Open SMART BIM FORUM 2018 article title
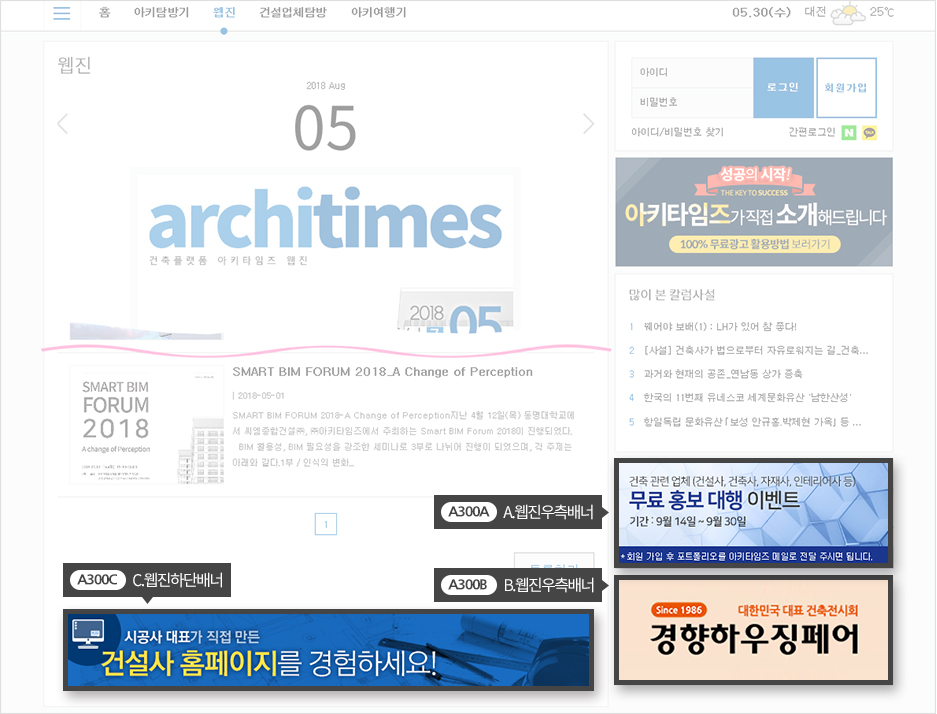The width and height of the screenshot is (937, 714). click(x=382, y=372)
